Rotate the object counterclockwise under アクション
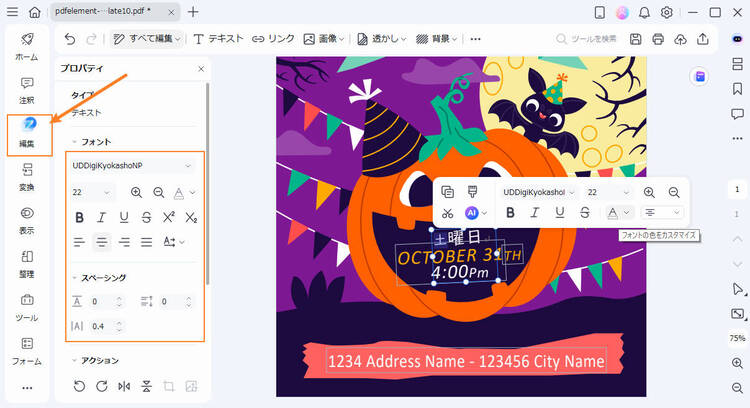Image resolution: width=750 pixels, height=408 pixels. (x=79, y=386)
